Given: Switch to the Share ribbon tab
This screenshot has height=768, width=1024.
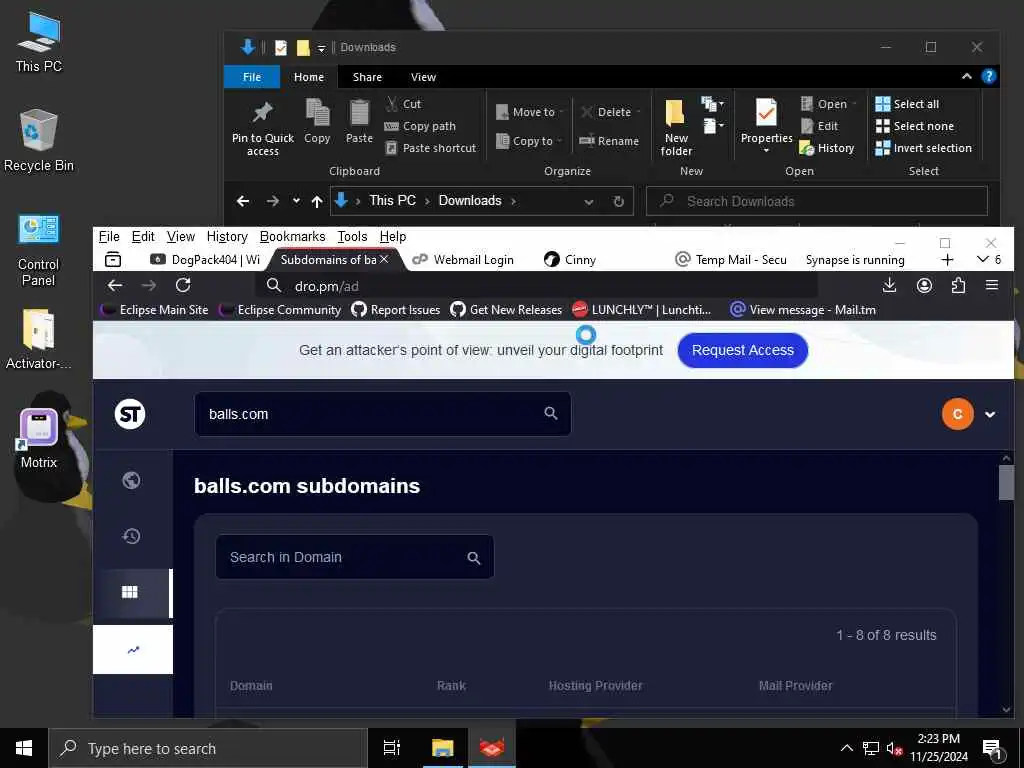Looking at the screenshot, I should coord(367,77).
